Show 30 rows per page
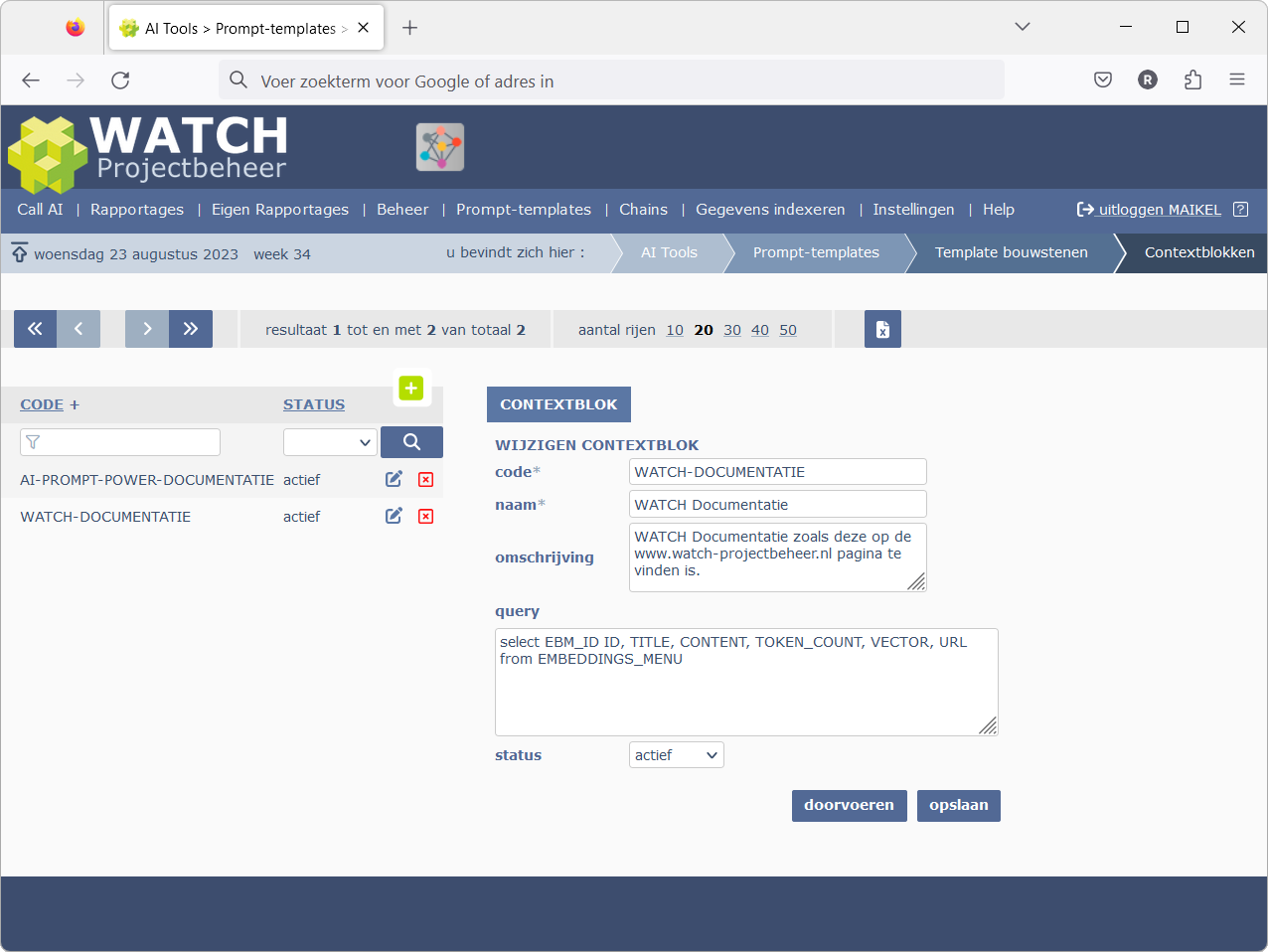 [732, 330]
